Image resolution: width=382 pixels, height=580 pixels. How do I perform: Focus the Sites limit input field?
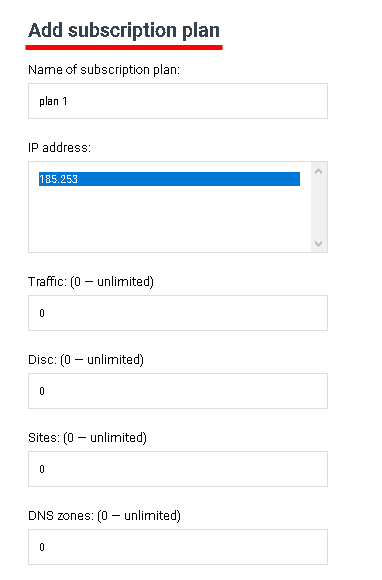tap(178, 469)
